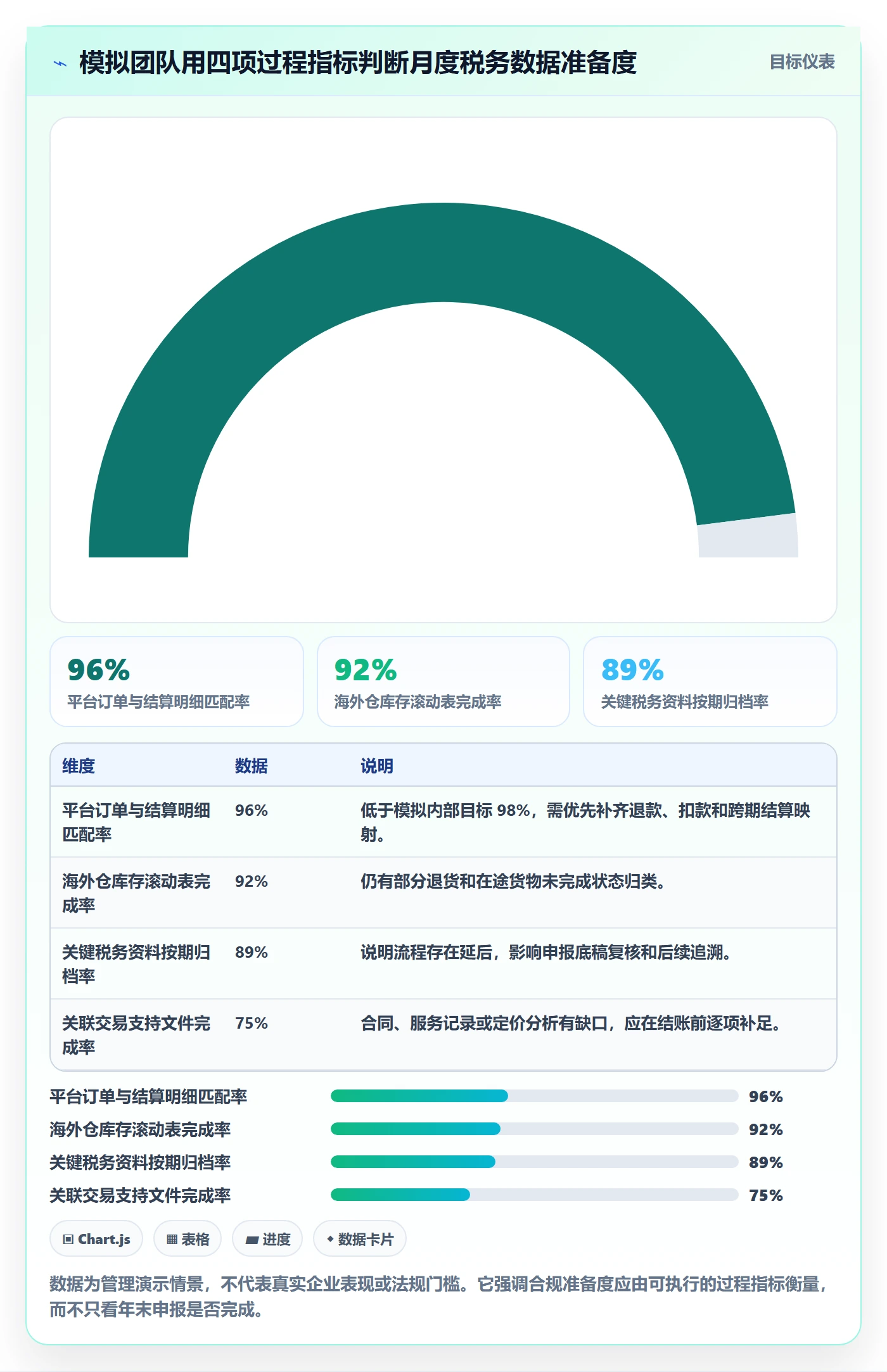Screen dimensions: 887x1372
Task: Click the 进度 tag chip
Action: coord(267,1238)
